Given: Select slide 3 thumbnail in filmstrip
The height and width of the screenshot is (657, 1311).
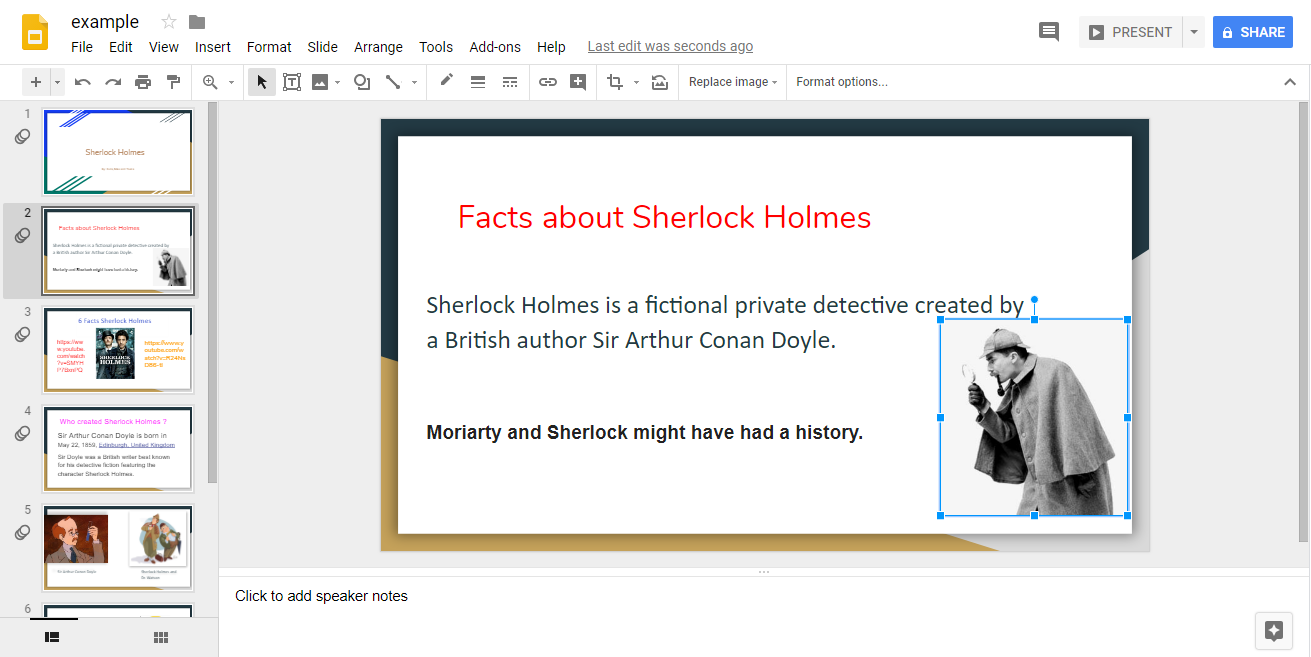Looking at the screenshot, I should click(118, 350).
